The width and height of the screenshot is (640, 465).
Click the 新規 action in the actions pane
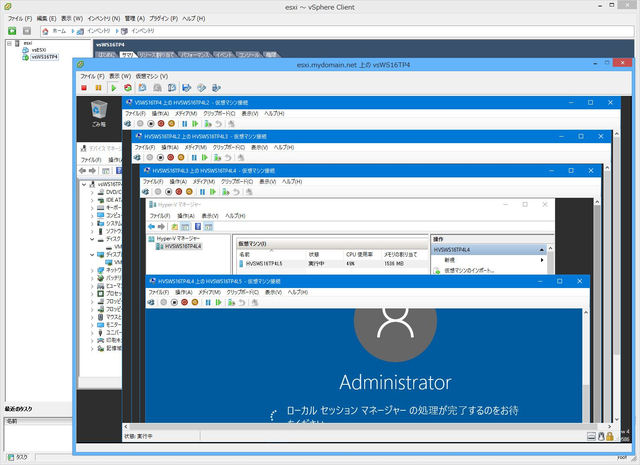(x=449, y=260)
